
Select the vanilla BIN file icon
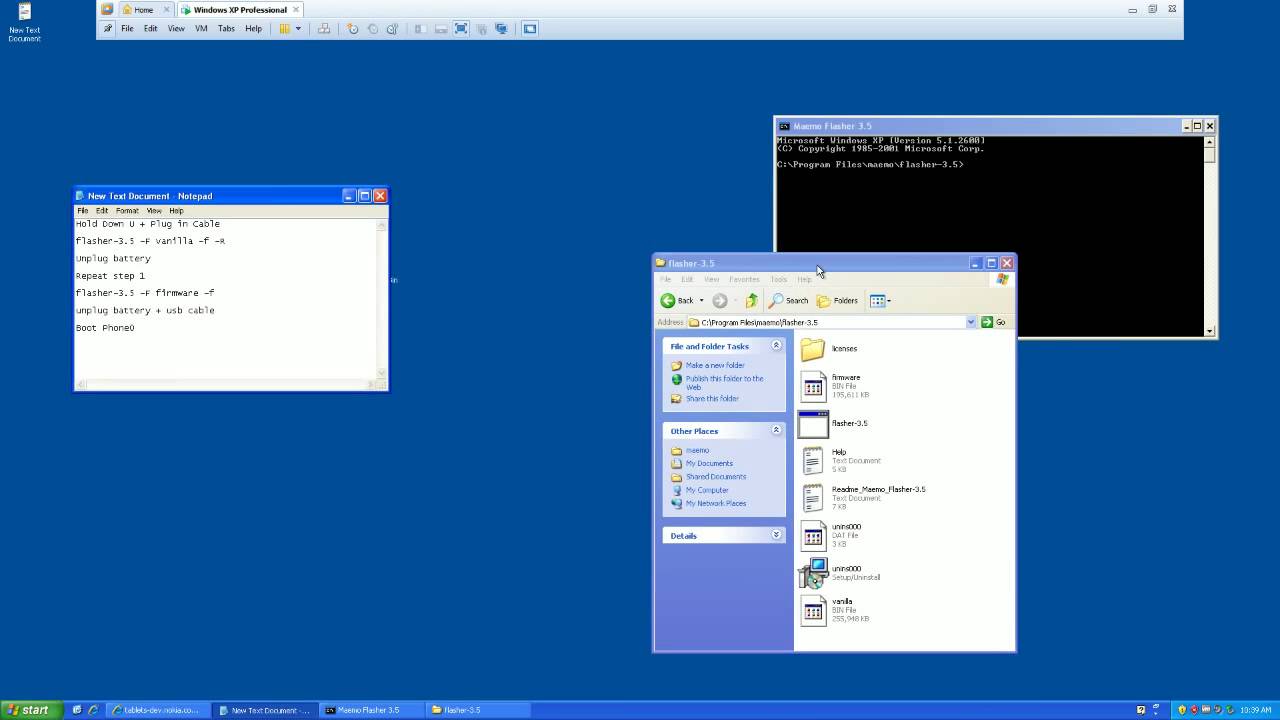coord(813,610)
